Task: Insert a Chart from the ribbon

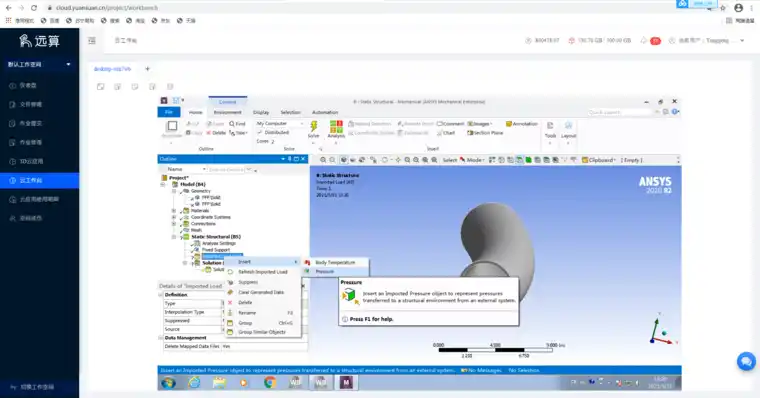Action: point(446,133)
